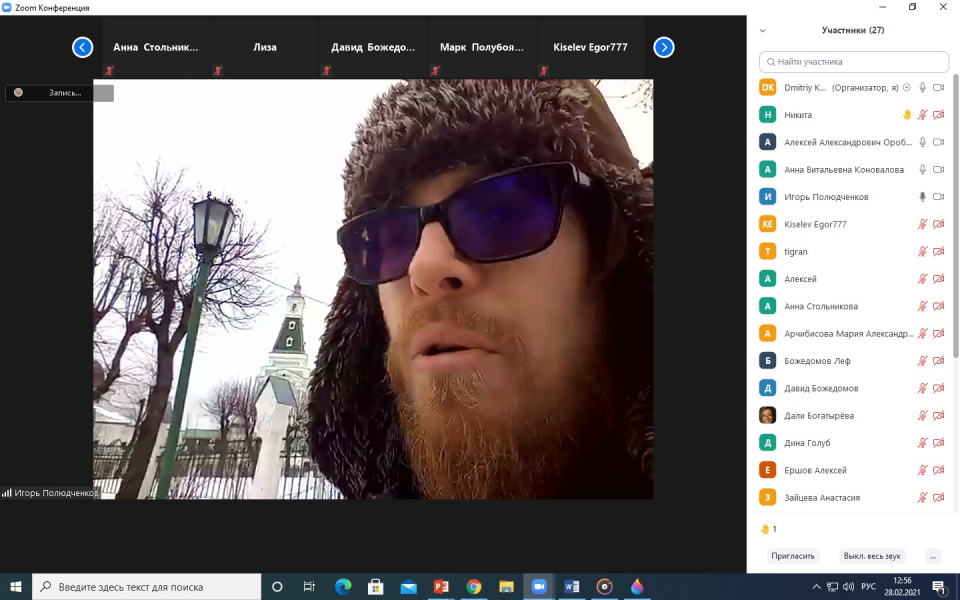This screenshot has height=600, width=960.
Task: Open the Windows Start menu
Action: pos(16,587)
